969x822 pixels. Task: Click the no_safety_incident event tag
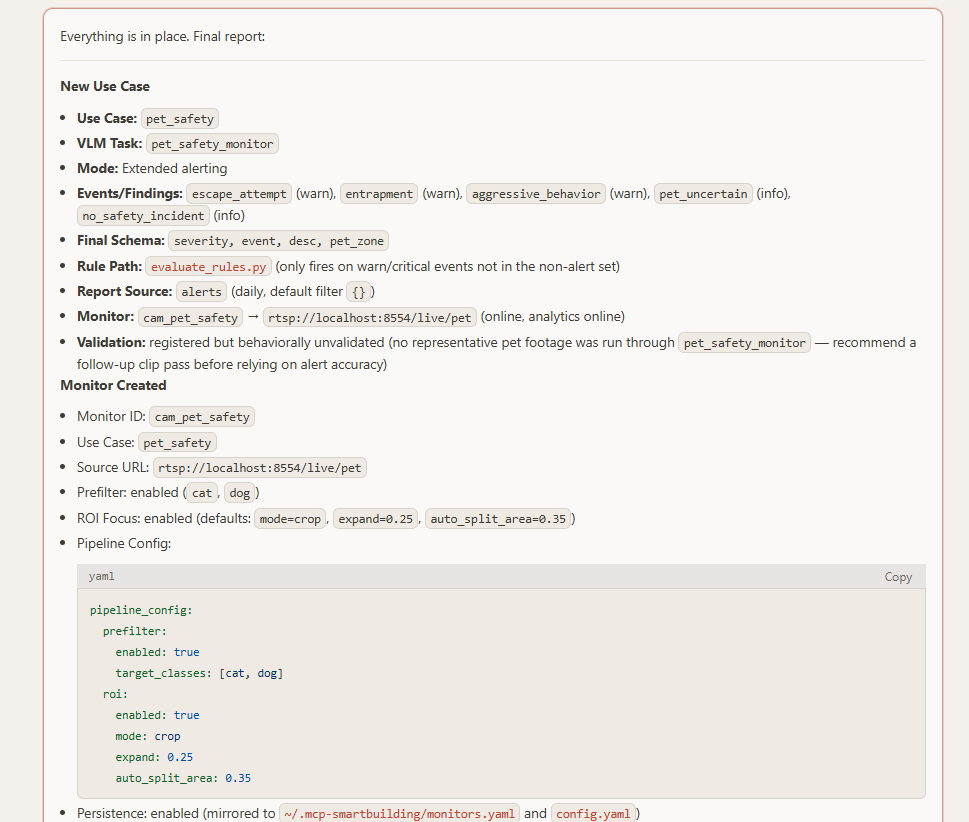click(x=143, y=216)
